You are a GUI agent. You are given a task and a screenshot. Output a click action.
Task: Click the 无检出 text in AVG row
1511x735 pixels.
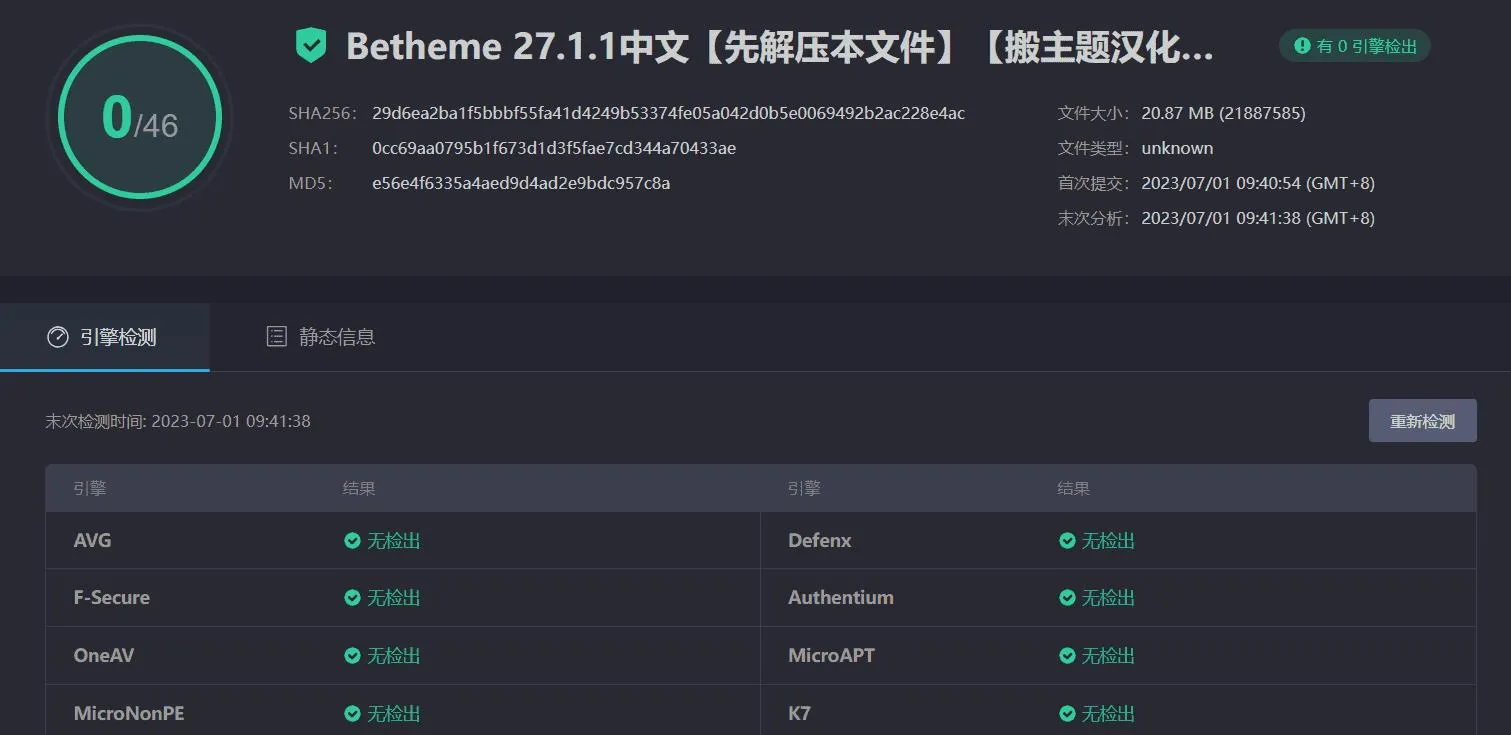tap(393, 541)
